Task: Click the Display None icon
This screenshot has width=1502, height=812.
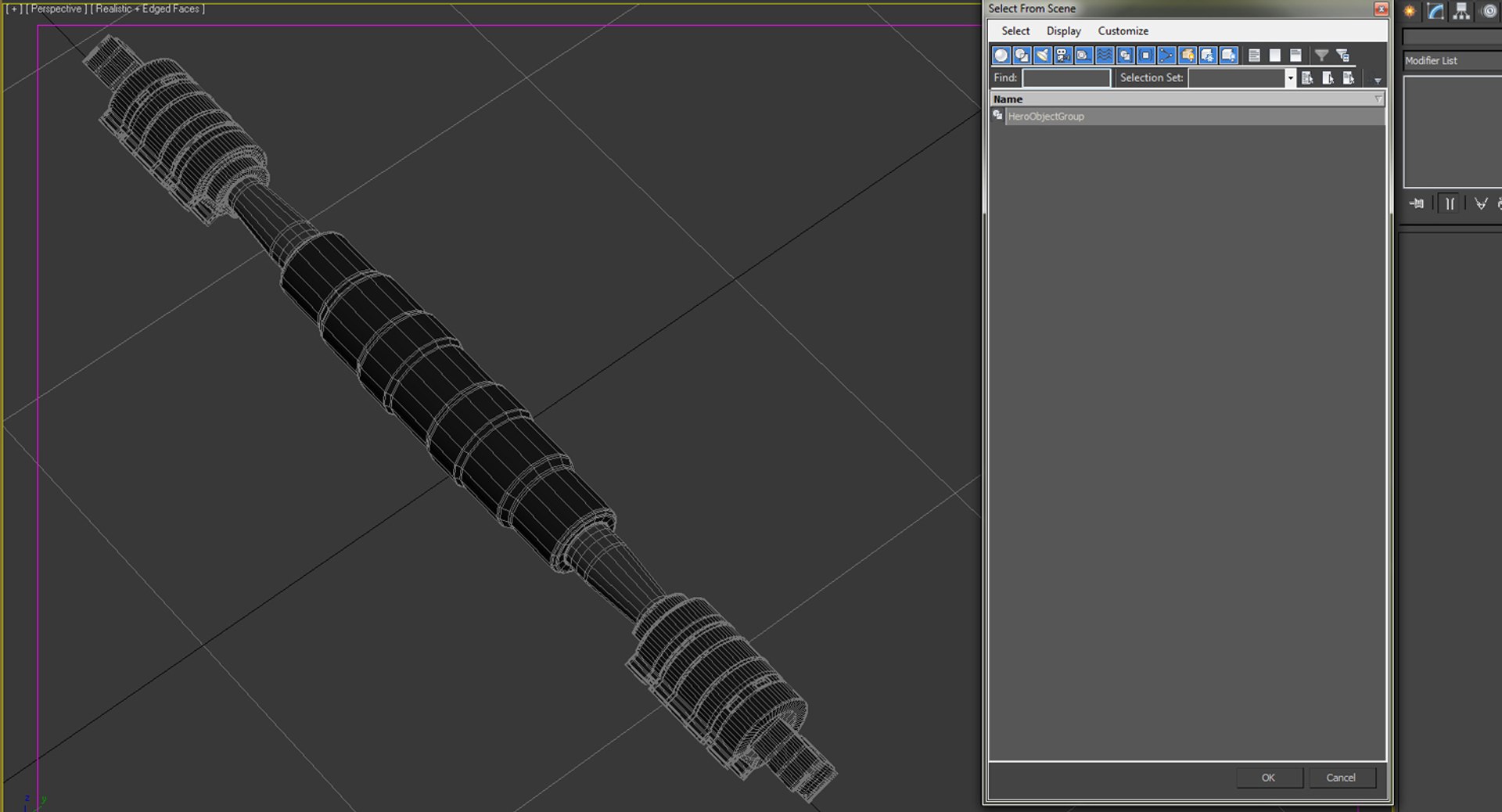Action: point(1275,56)
